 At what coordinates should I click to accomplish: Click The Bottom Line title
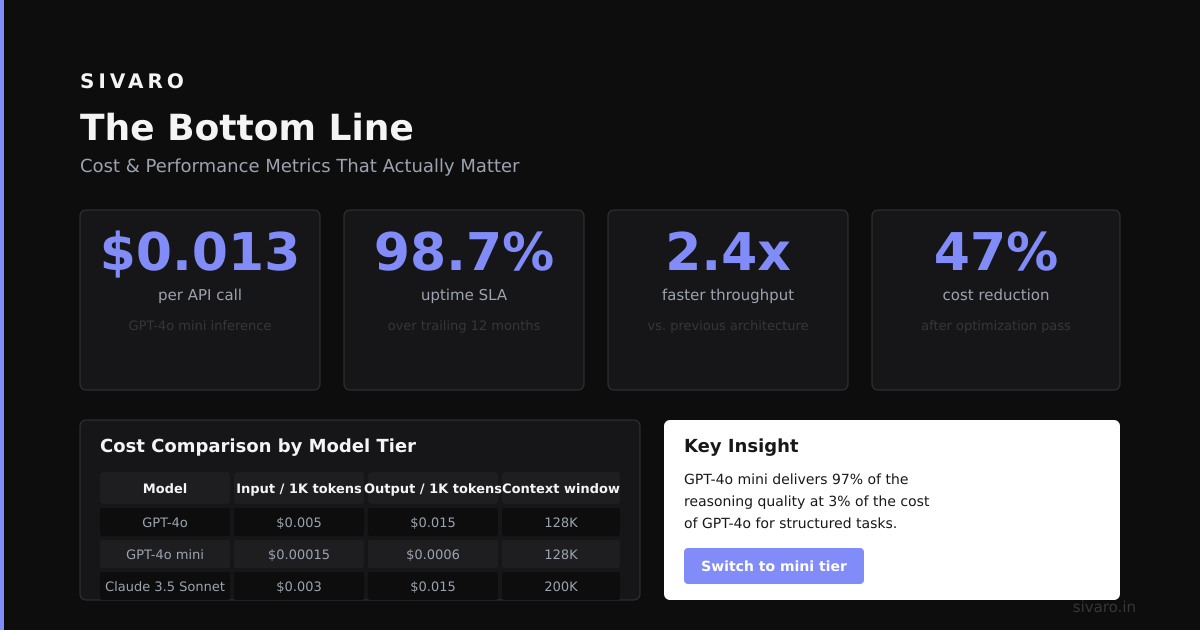point(247,128)
